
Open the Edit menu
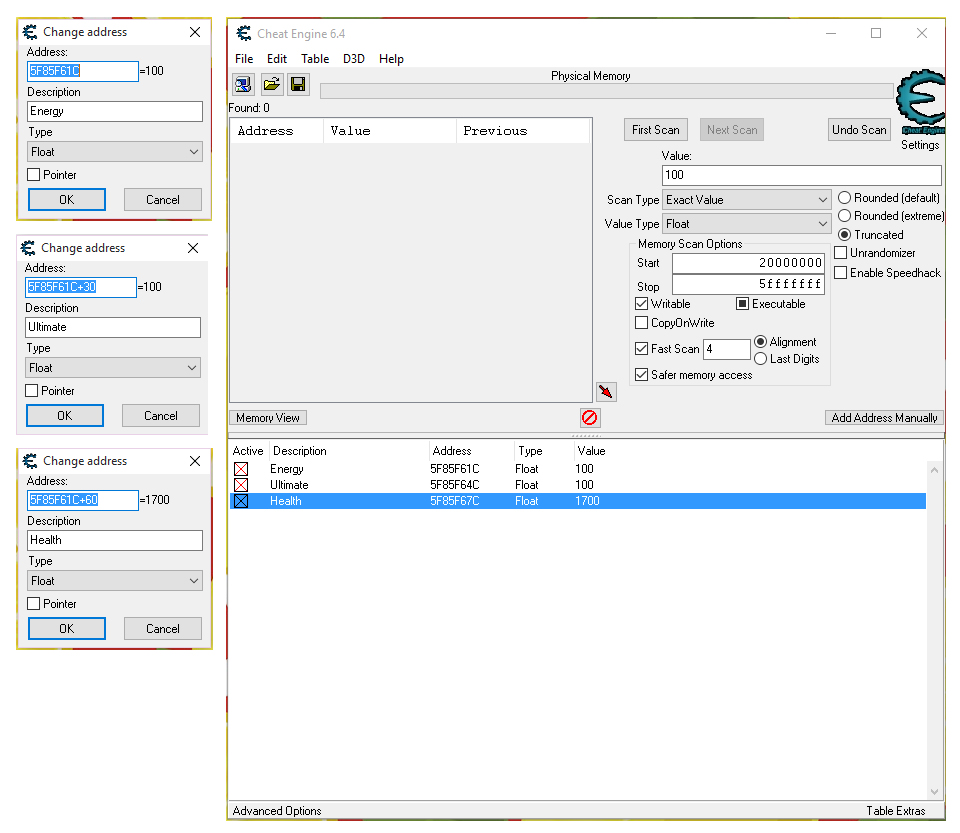click(x=277, y=59)
